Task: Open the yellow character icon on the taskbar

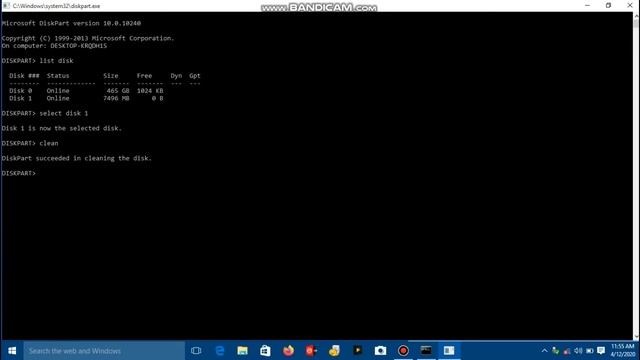Action: coord(334,351)
